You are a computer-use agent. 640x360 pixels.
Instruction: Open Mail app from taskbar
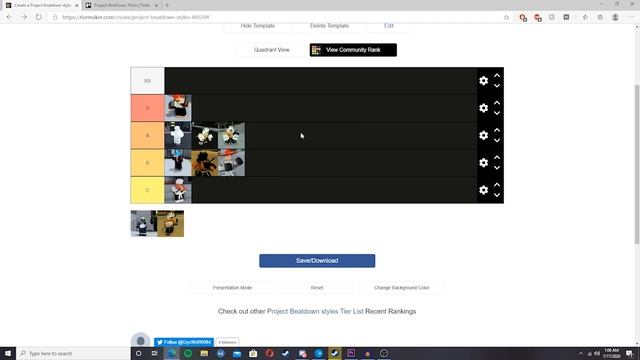point(237,353)
